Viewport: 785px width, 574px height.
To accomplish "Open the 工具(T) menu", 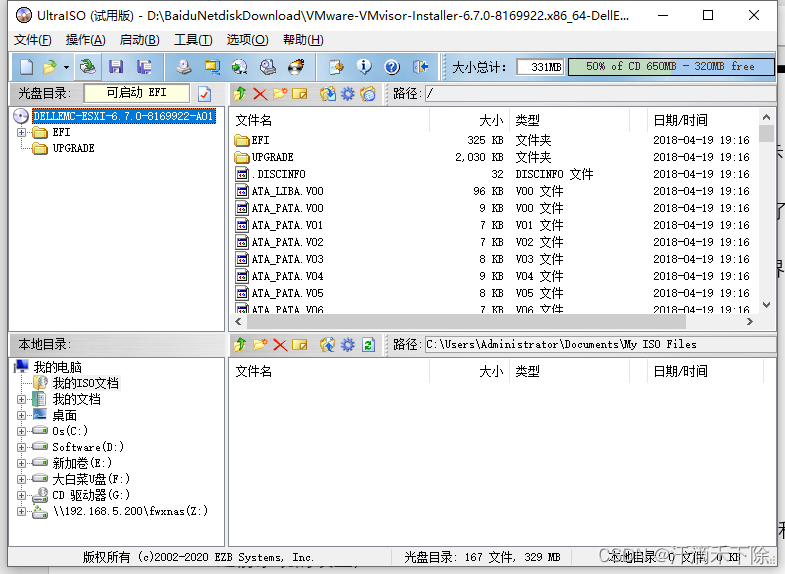I will pos(193,40).
